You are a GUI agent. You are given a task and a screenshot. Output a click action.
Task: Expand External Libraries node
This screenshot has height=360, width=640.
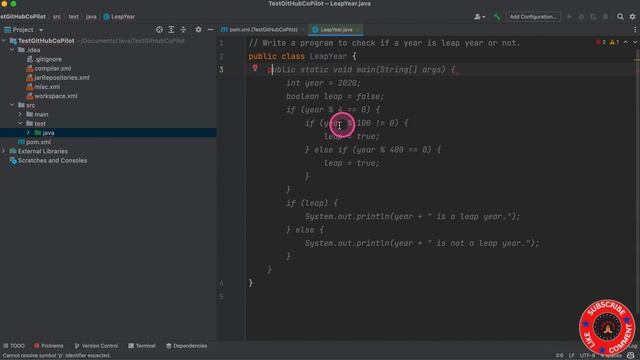point(4,151)
